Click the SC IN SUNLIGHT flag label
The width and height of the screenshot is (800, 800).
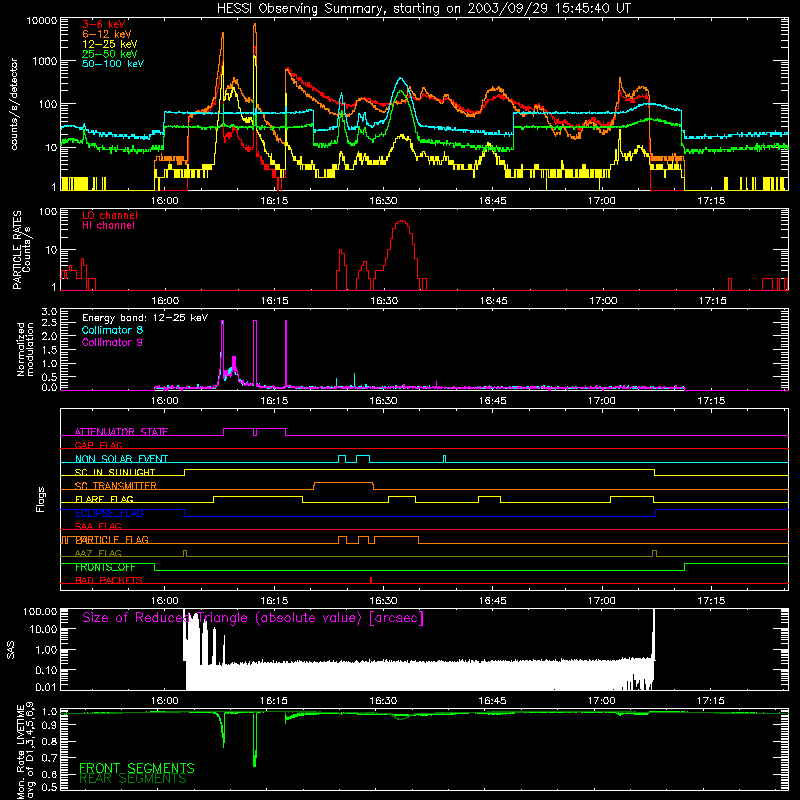click(x=115, y=472)
